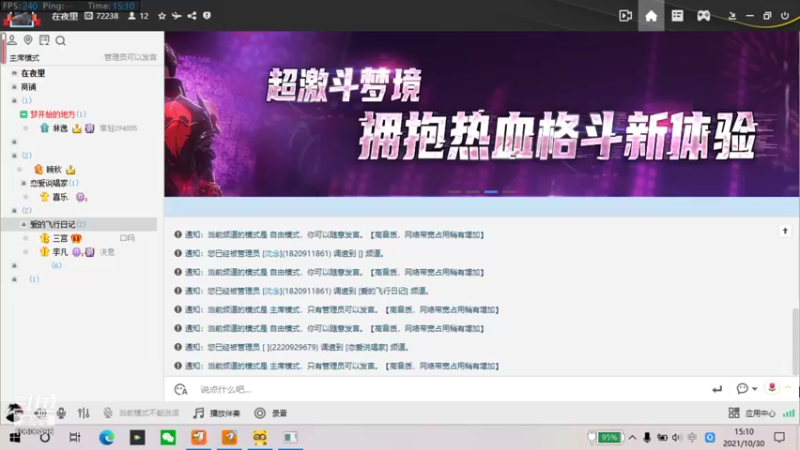This screenshot has height=450, width=800.
Task: Select user 三宫 in channel tree
Action: [x=60, y=238]
